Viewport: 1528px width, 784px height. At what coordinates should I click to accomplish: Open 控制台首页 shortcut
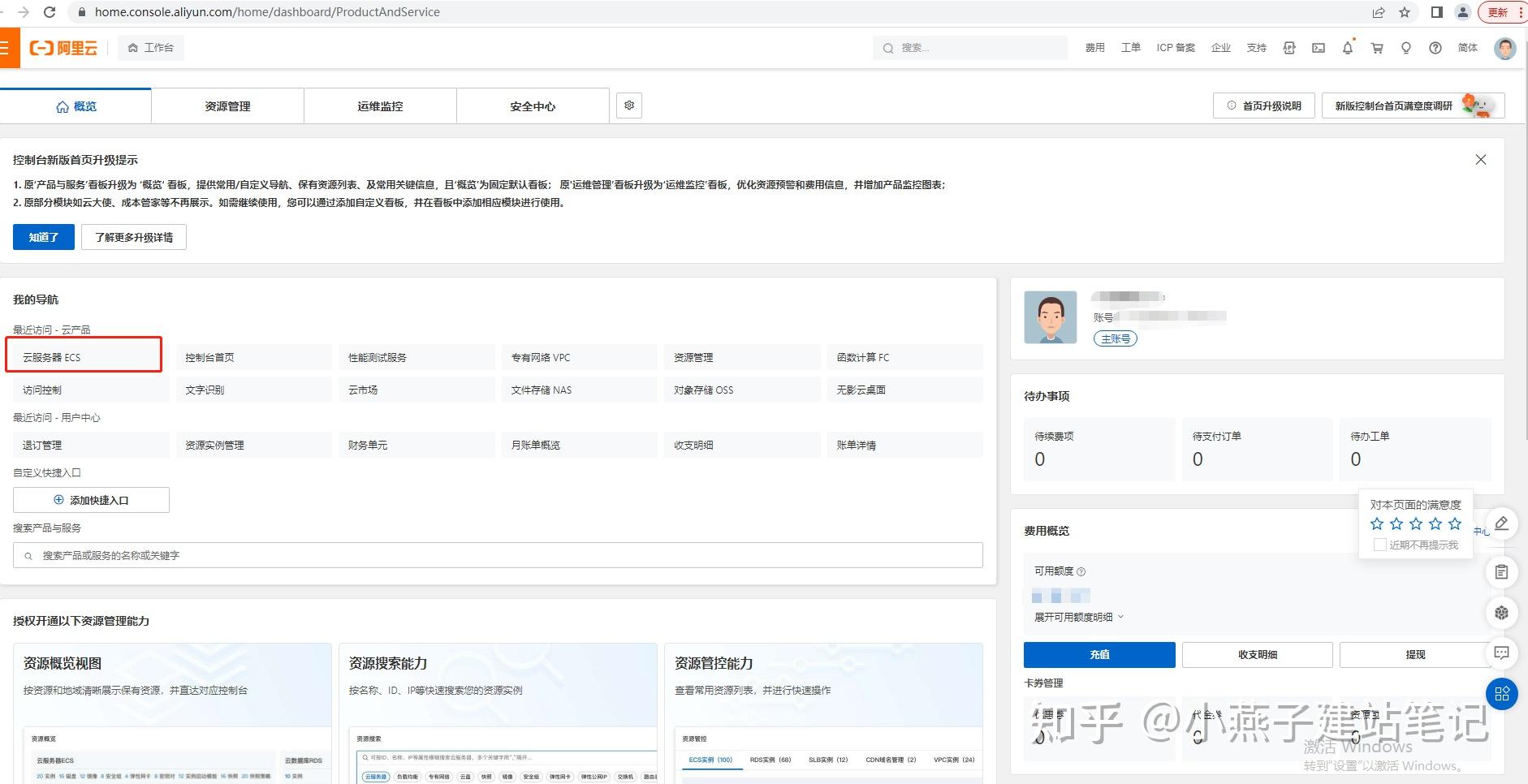coord(254,357)
